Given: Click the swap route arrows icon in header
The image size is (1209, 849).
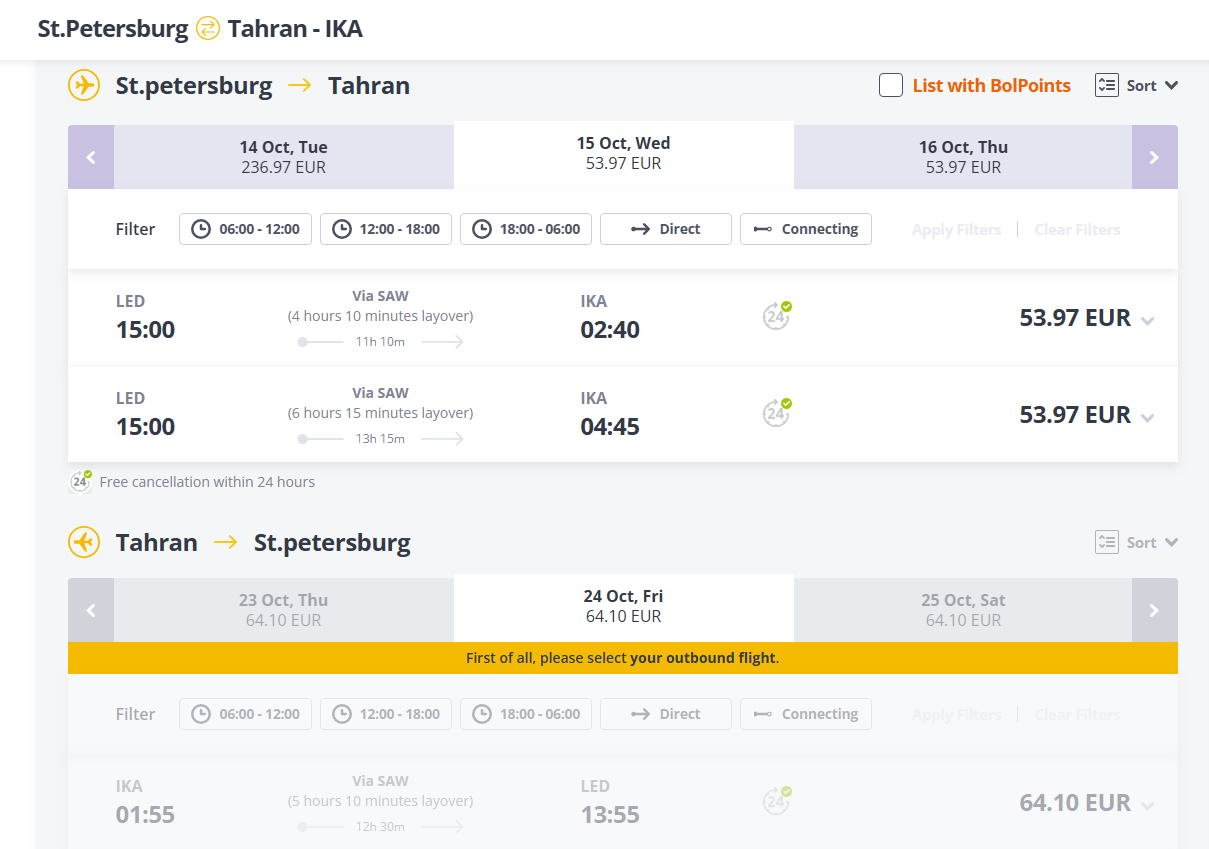Looking at the screenshot, I should pos(208,28).
